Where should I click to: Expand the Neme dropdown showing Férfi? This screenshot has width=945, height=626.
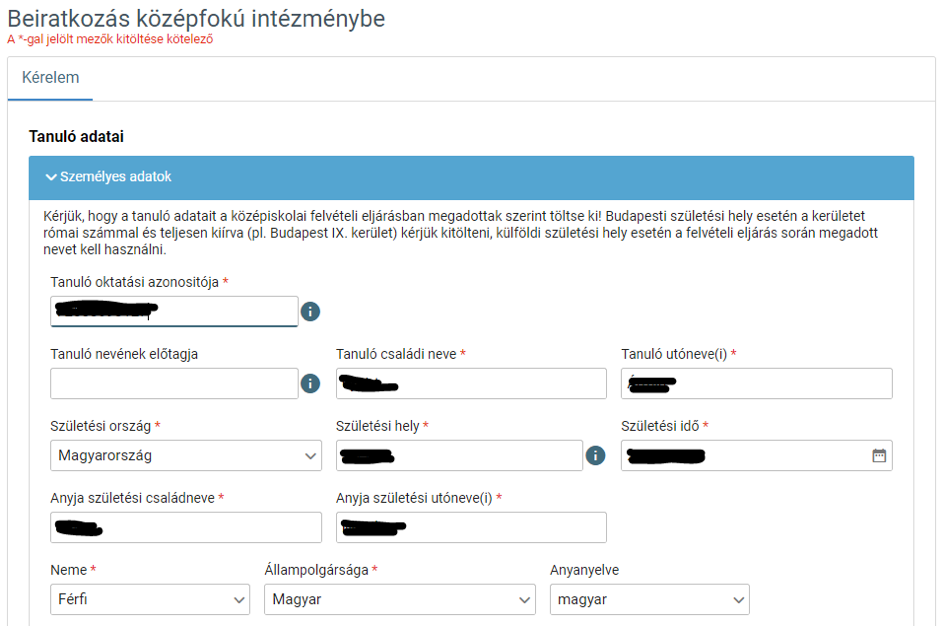[x=150, y=600]
